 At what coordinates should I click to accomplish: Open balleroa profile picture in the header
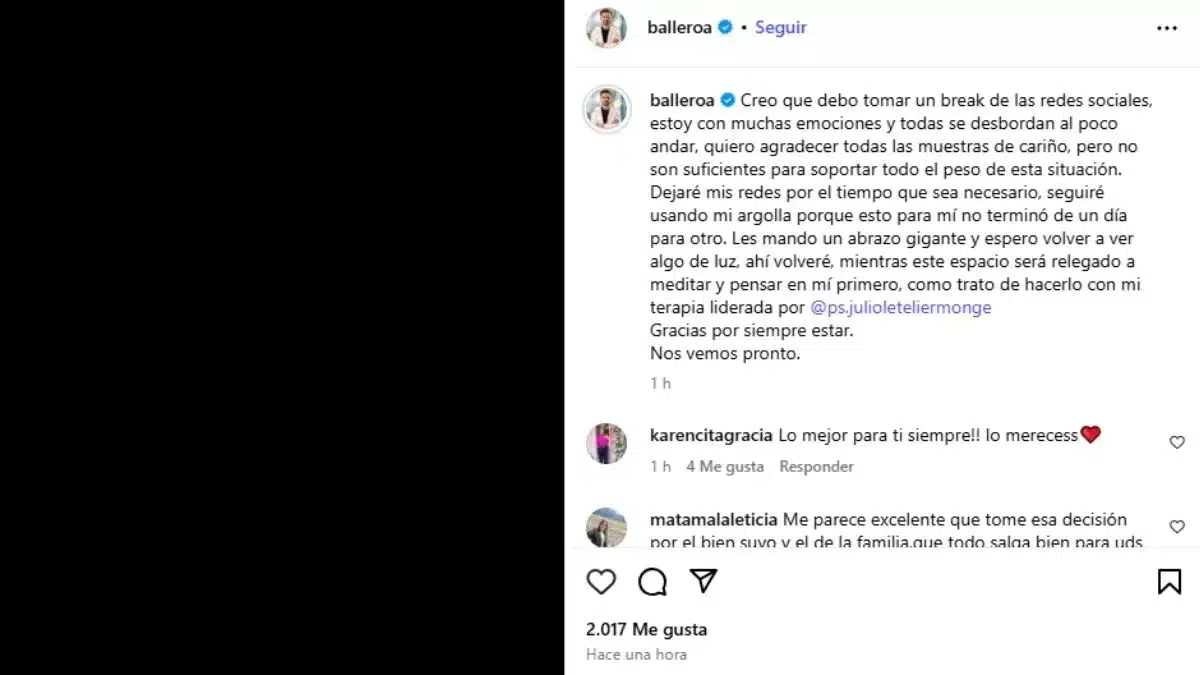(x=607, y=28)
